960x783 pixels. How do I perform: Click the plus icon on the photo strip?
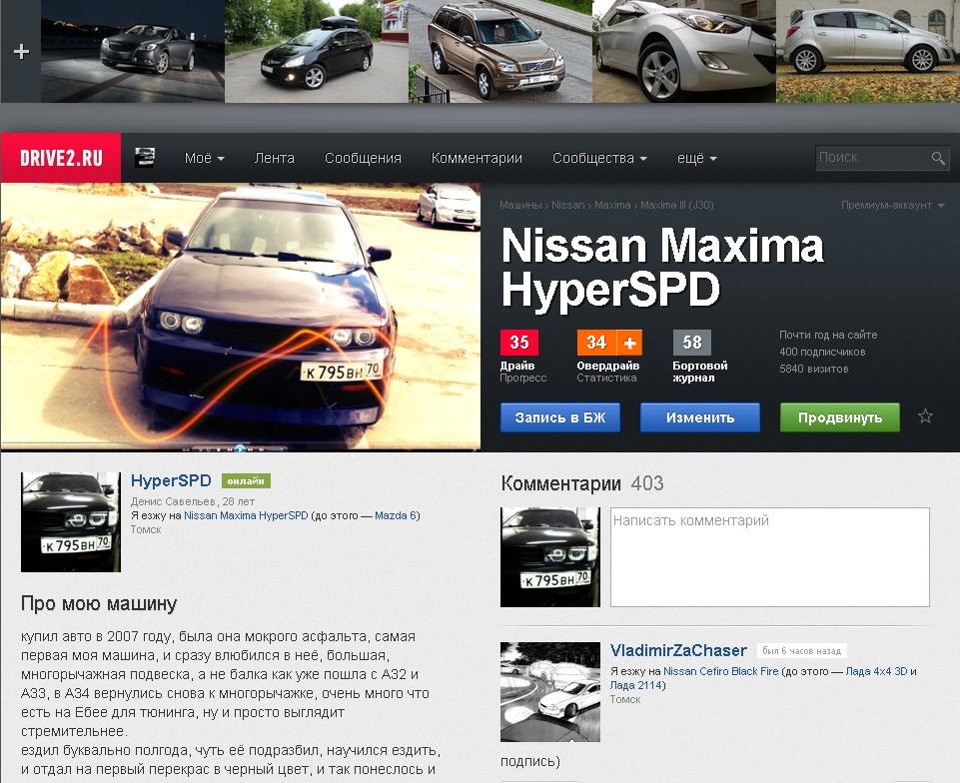(21, 51)
